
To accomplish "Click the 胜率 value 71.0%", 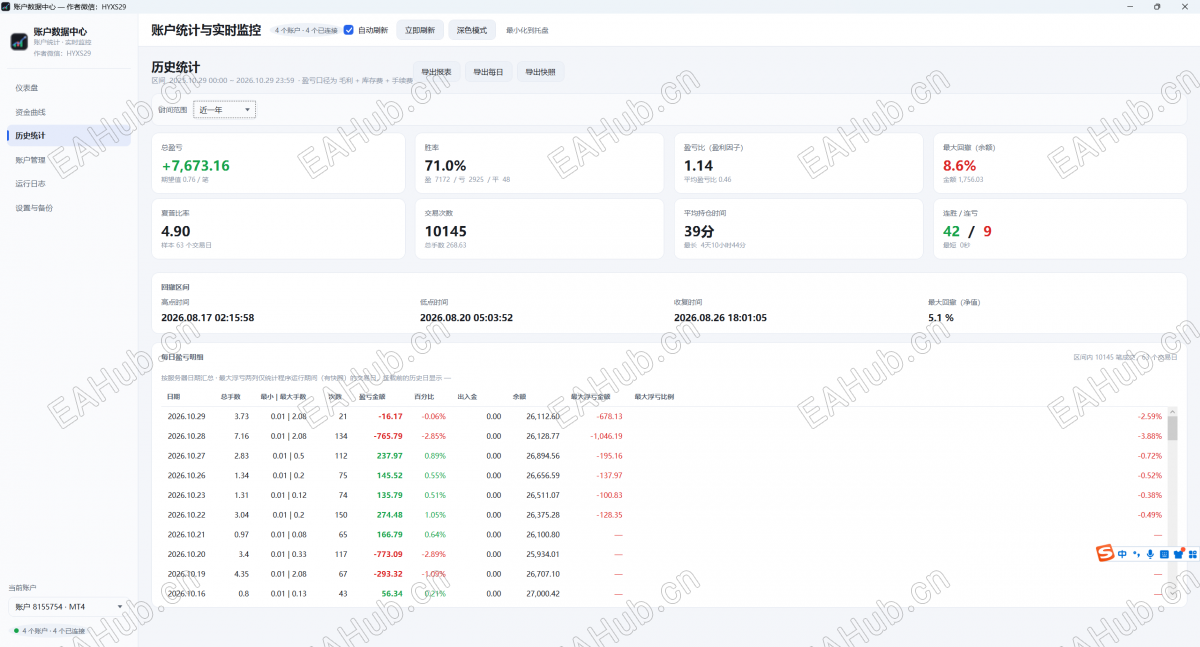I will pyautogui.click(x=445, y=166).
